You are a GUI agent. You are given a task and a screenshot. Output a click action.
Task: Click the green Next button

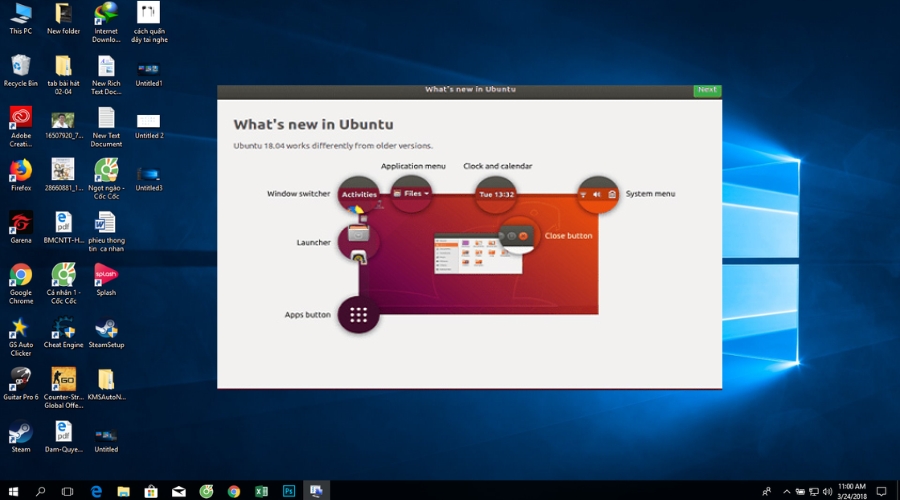[707, 90]
